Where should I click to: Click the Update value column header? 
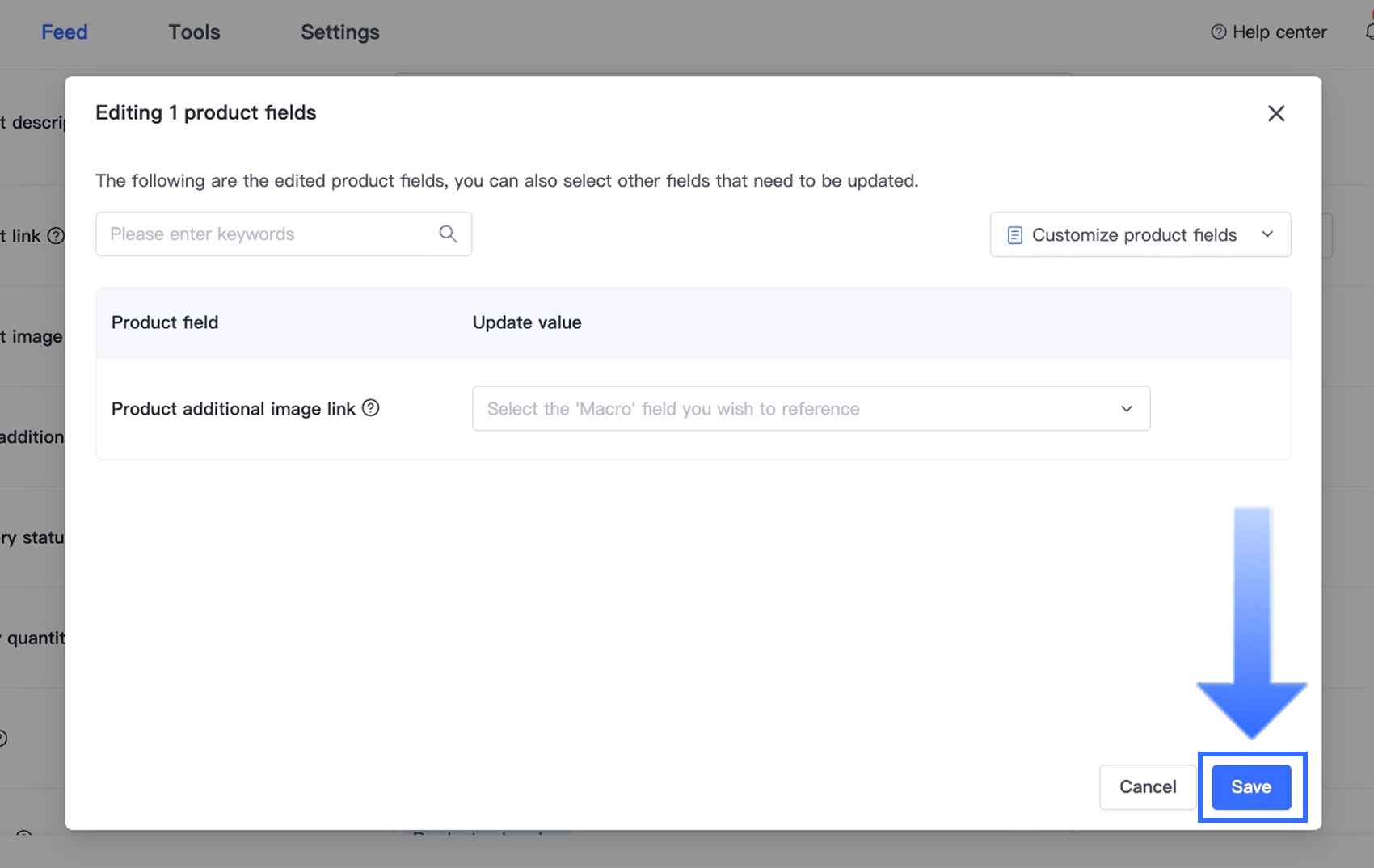click(x=527, y=322)
